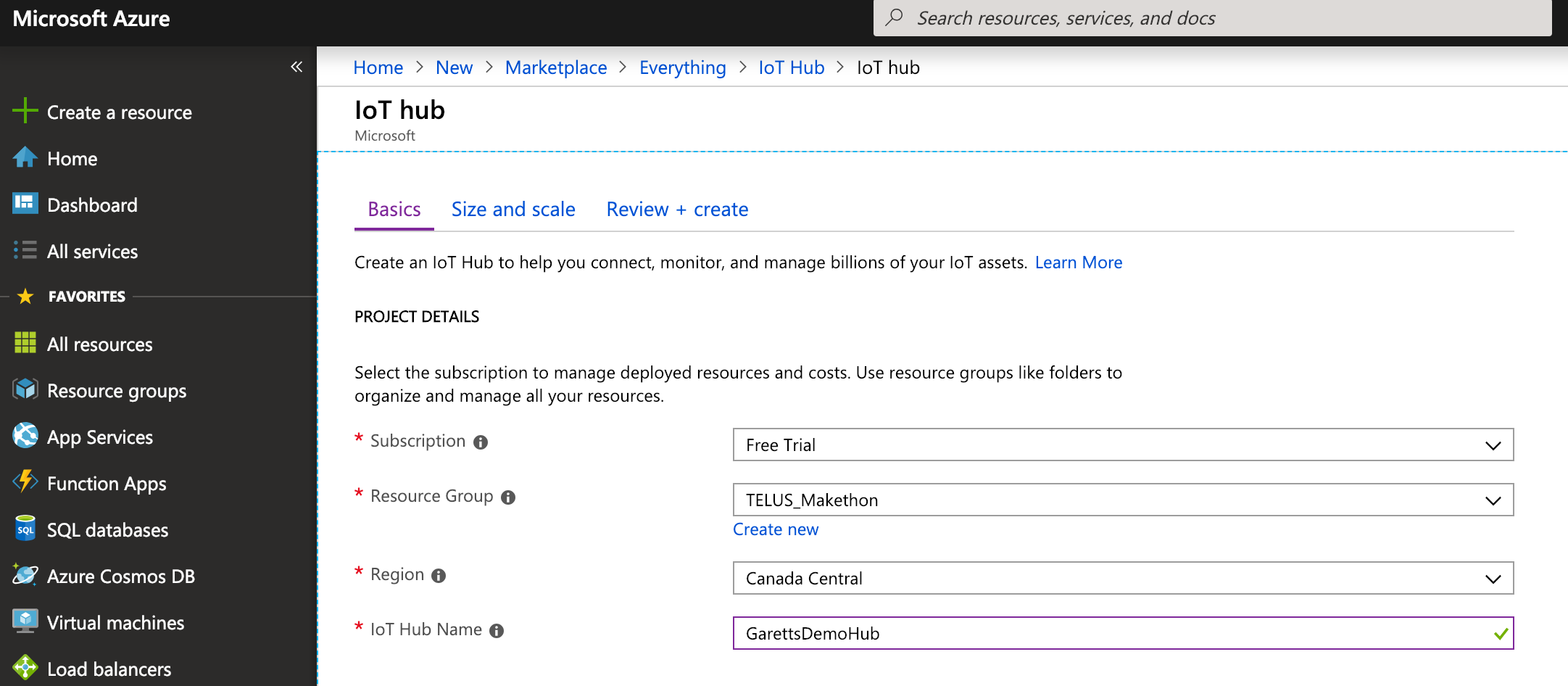Click the search magnifier icon
1568x686 pixels.
895,17
